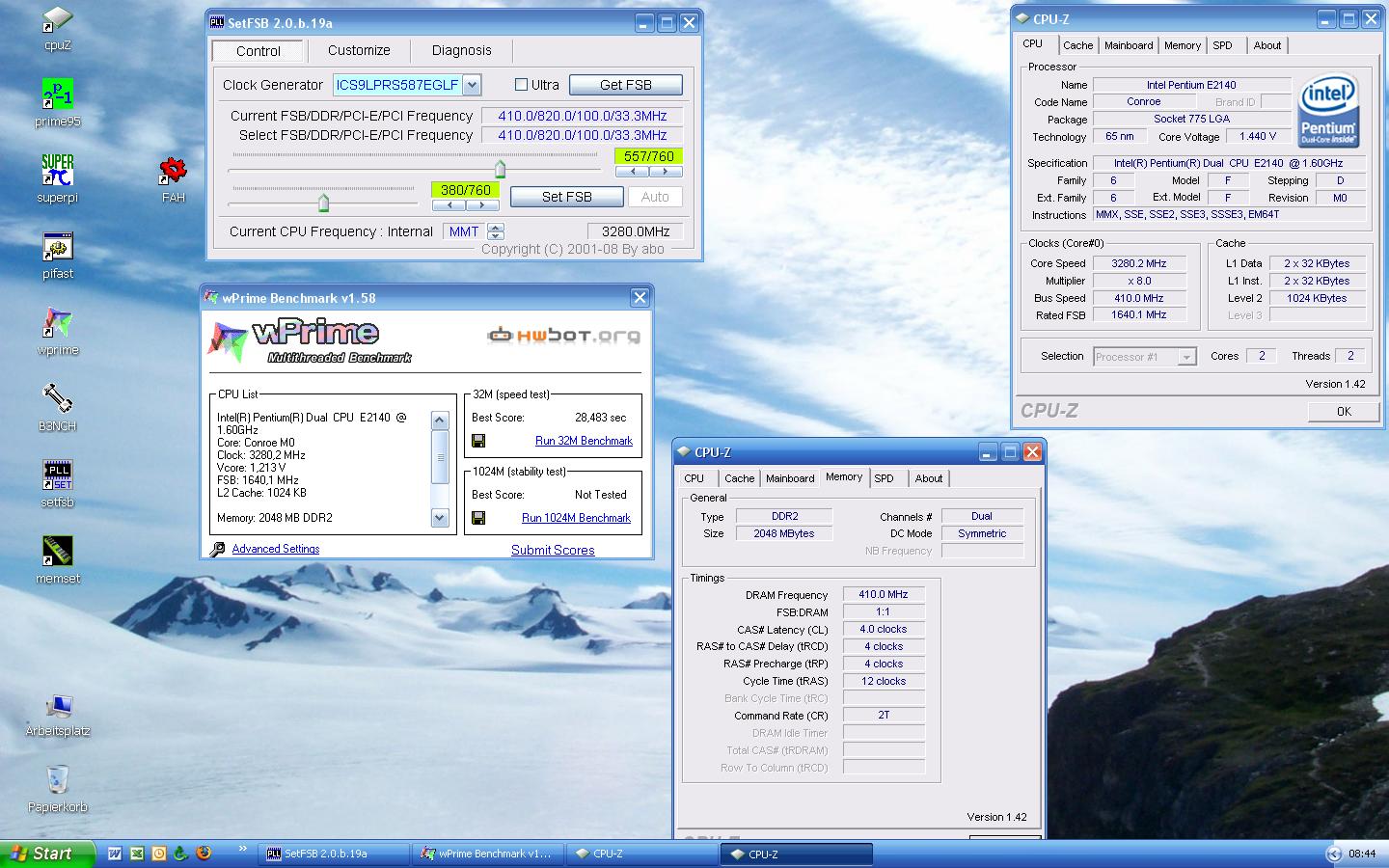Open the pifast desktop icon
Viewport: 1389px width, 868px height.
(x=58, y=256)
